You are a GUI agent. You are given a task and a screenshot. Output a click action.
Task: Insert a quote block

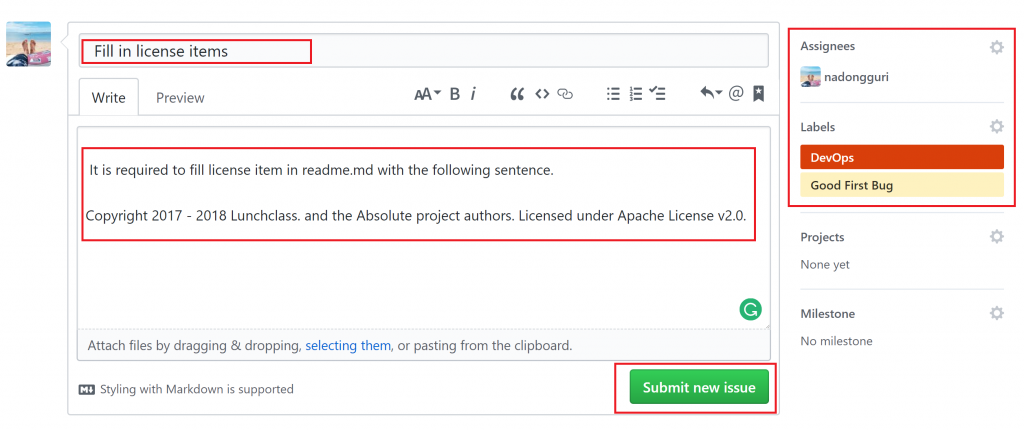tap(517, 94)
